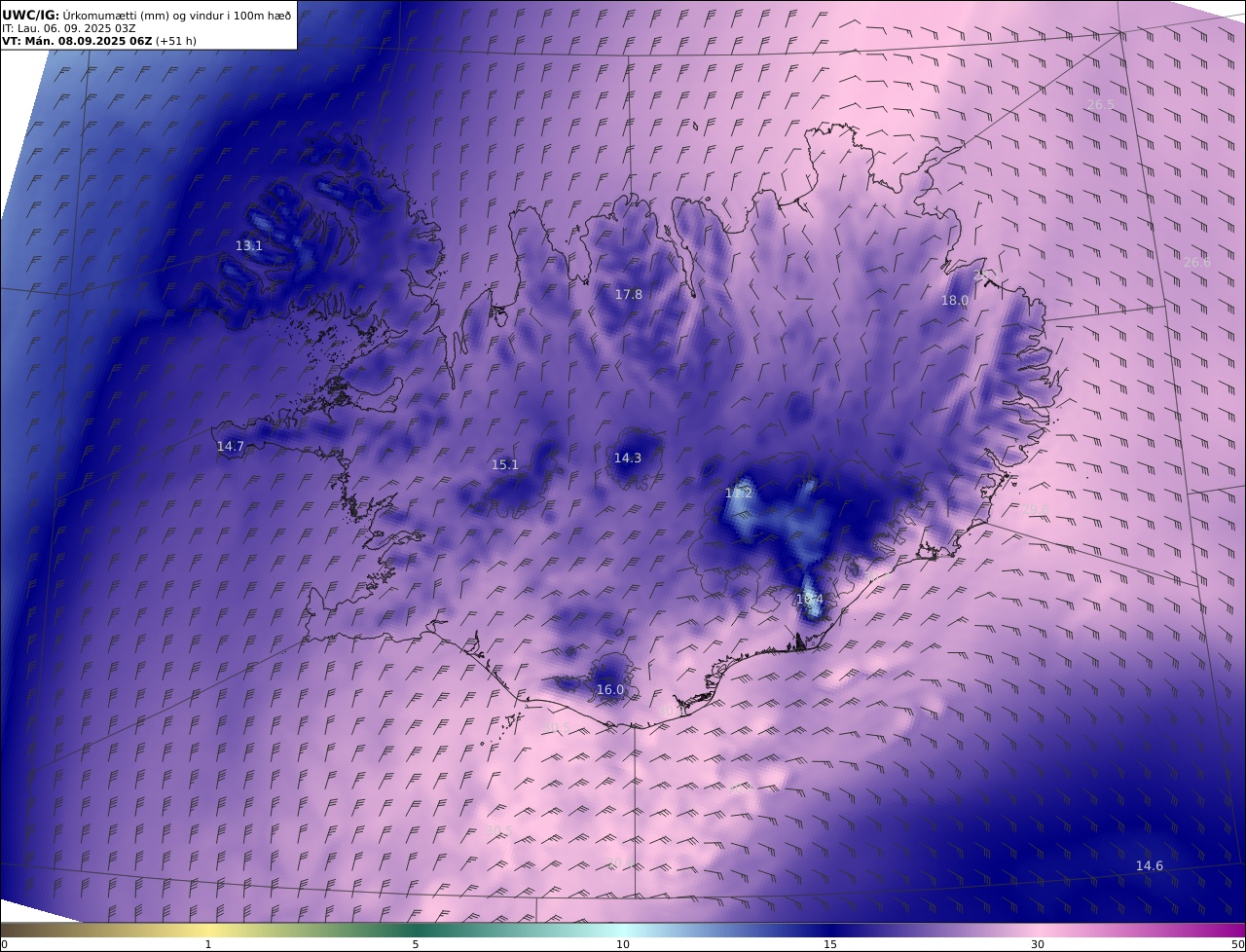Click the value 26.5 in the upper right
The height and width of the screenshot is (952, 1246).
point(1101,104)
